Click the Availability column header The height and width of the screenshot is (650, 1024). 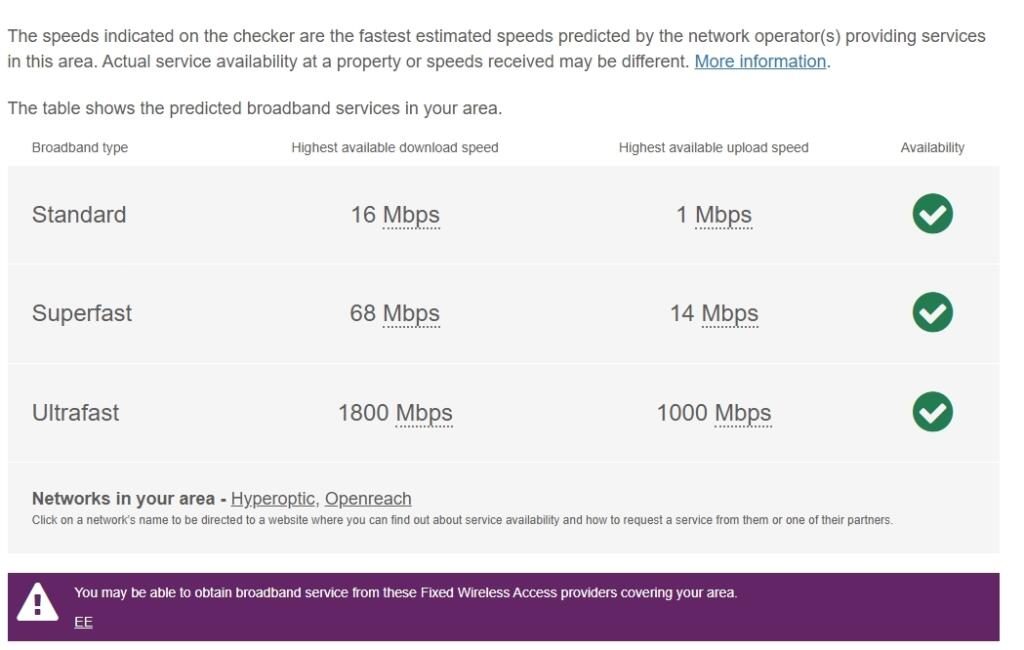[x=932, y=148]
